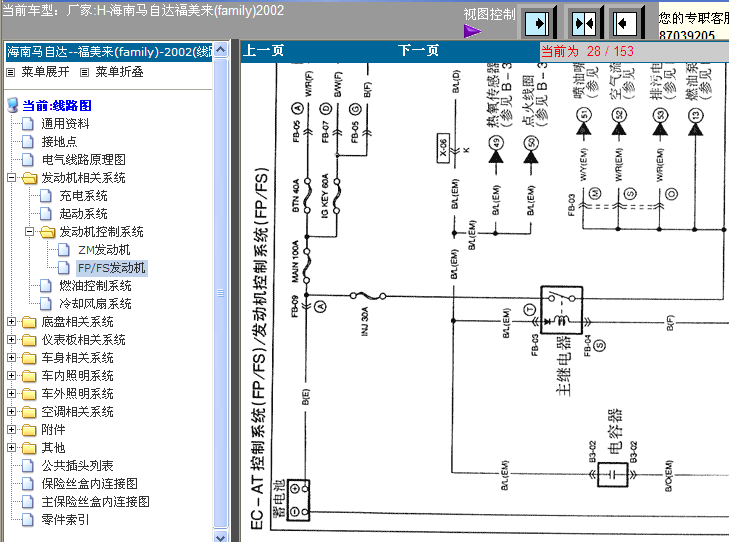Expand the 其他 tree node
The image size is (729, 542).
pos(12,448)
